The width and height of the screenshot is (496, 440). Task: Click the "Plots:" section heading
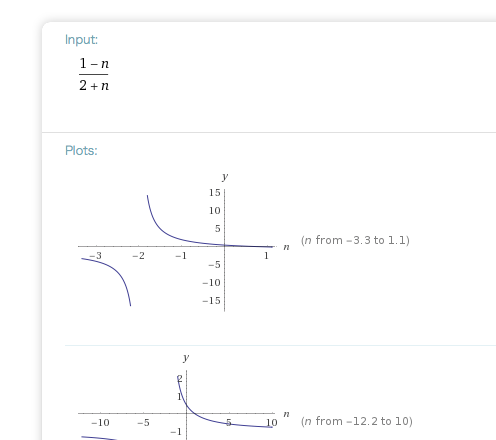(81, 151)
